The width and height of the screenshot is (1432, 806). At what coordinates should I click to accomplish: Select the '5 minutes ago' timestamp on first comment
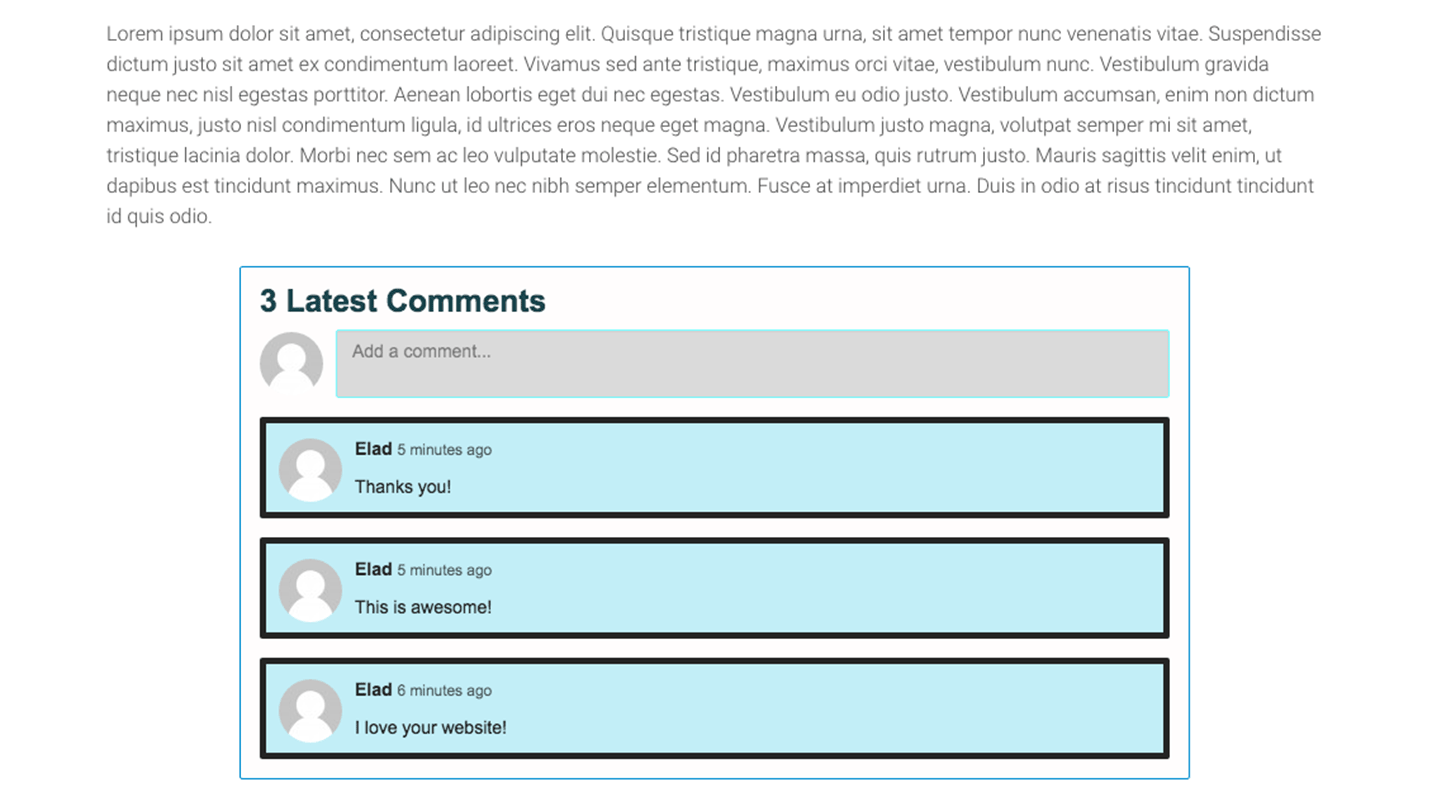[444, 450]
